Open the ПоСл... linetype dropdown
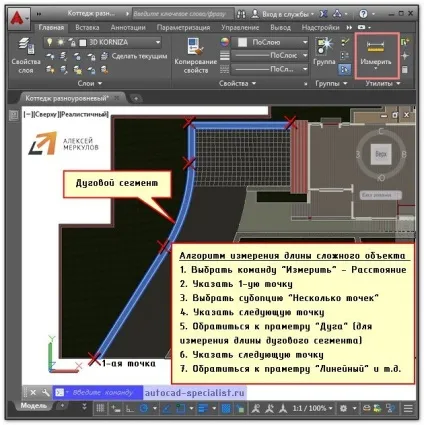Image resolution: width=424 pixels, height=425 pixels. (x=305, y=69)
